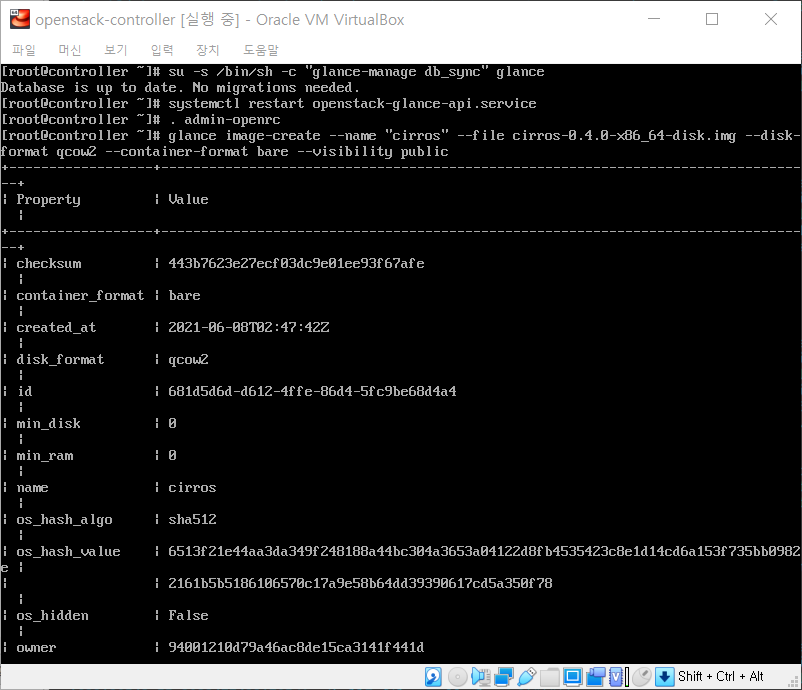The width and height of the screenshot is (802, 690).
Task: Click the checksum value 443b7623e27ecf03dc9e01ee93f67afe
Action: 296,263
